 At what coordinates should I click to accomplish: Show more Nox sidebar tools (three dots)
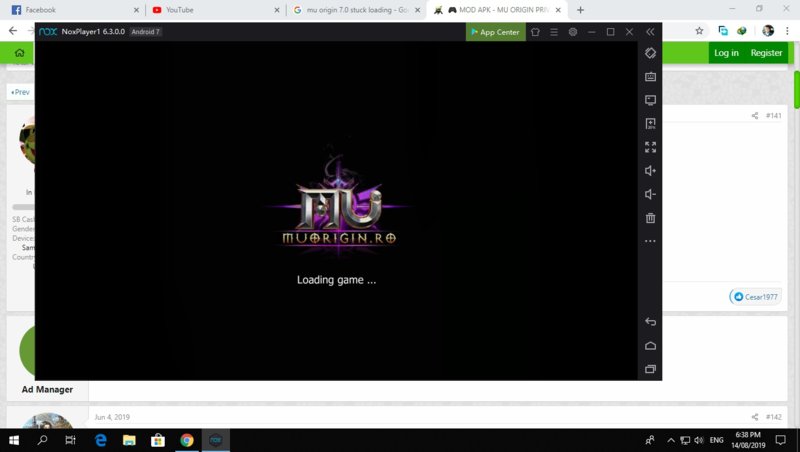tap(650, 241)
